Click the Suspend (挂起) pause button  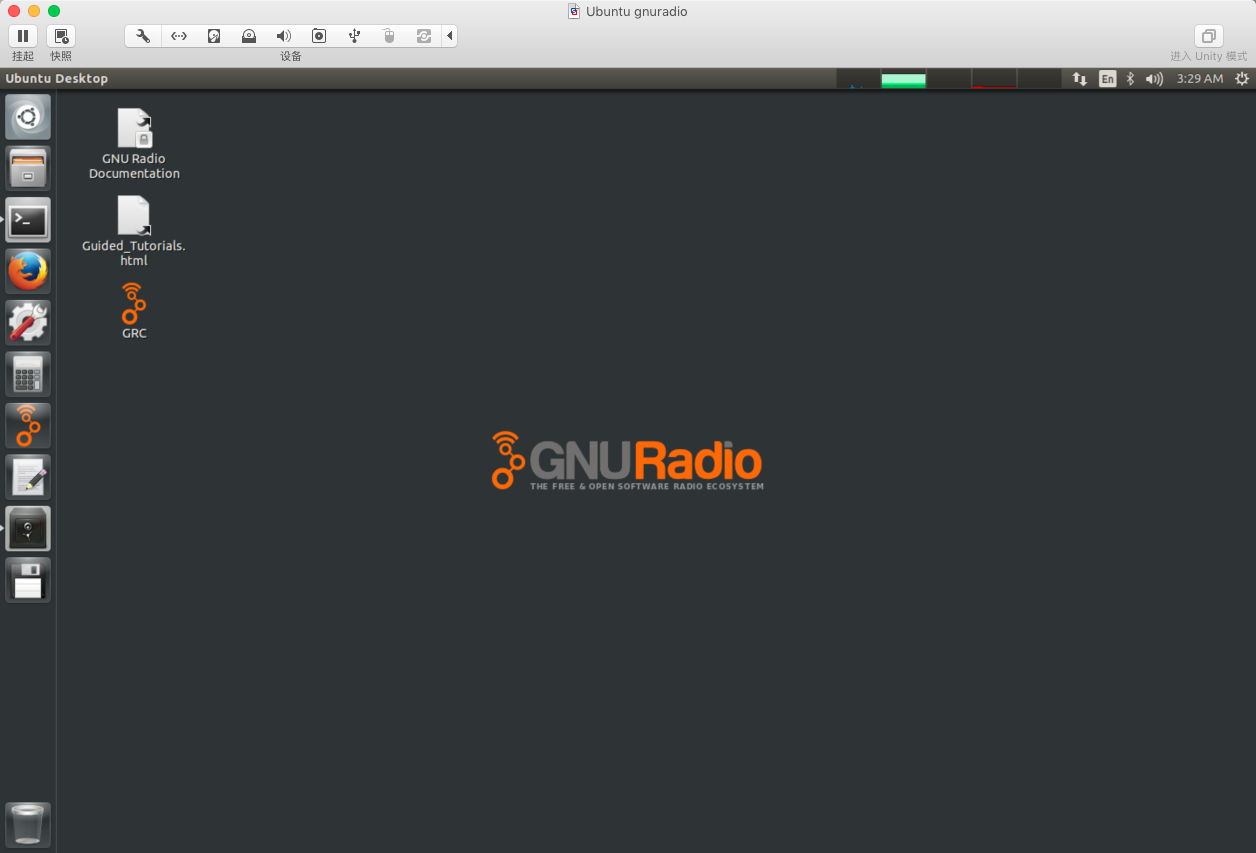pyautogui.click(x=23, y=36)
